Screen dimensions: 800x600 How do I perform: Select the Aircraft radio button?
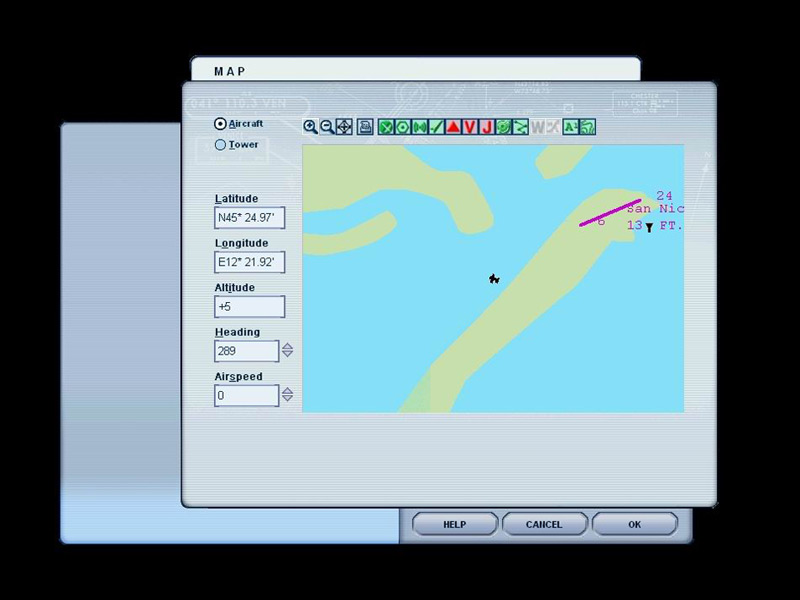[220, 123]
